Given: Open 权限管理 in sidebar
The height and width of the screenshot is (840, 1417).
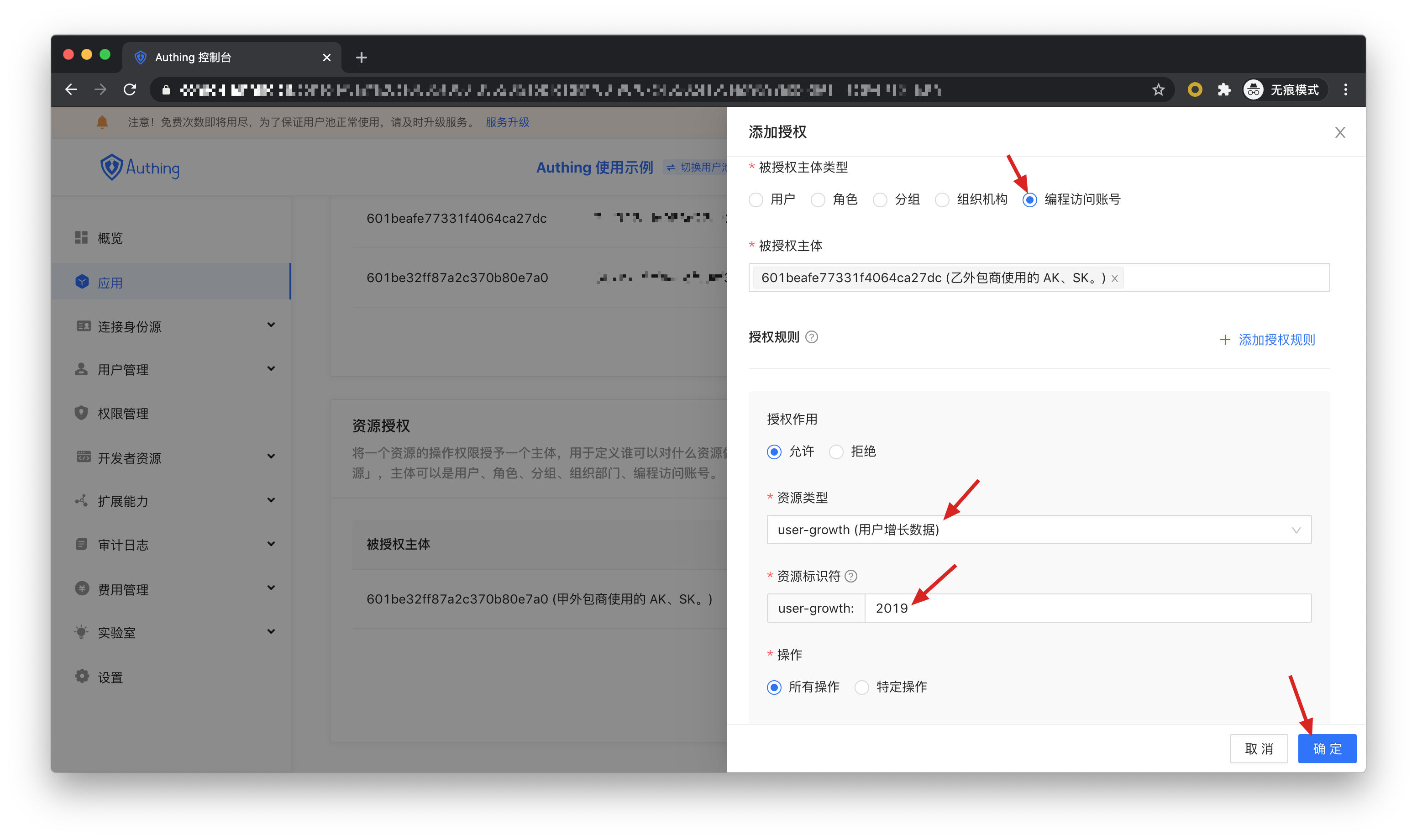Looking at the screenshot, I should pos(123,414).
